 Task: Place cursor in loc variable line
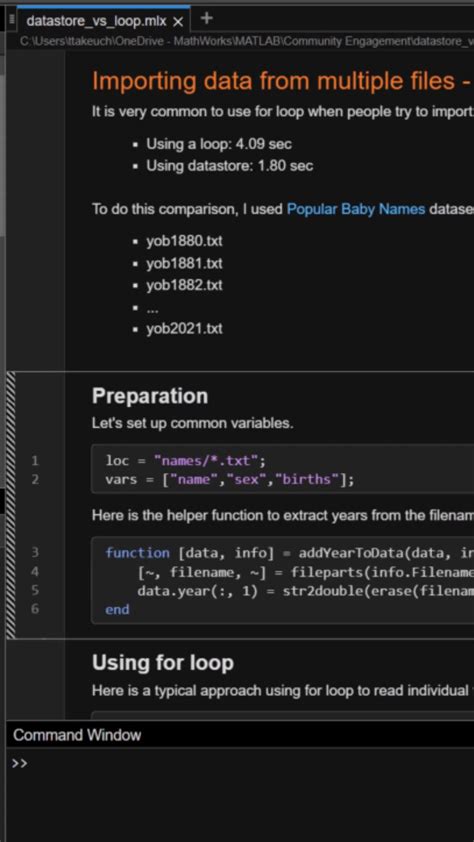click(x=186, y=461)
